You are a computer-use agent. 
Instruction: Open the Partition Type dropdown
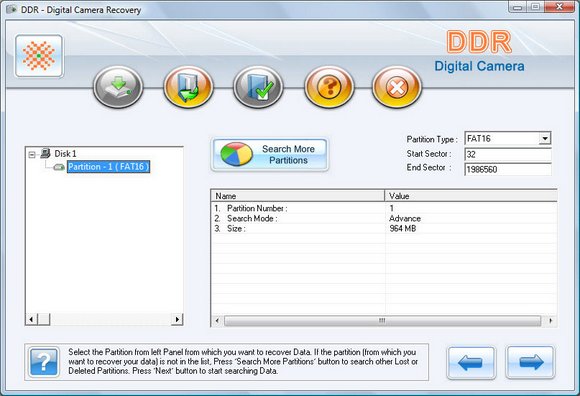coord(544,139)
